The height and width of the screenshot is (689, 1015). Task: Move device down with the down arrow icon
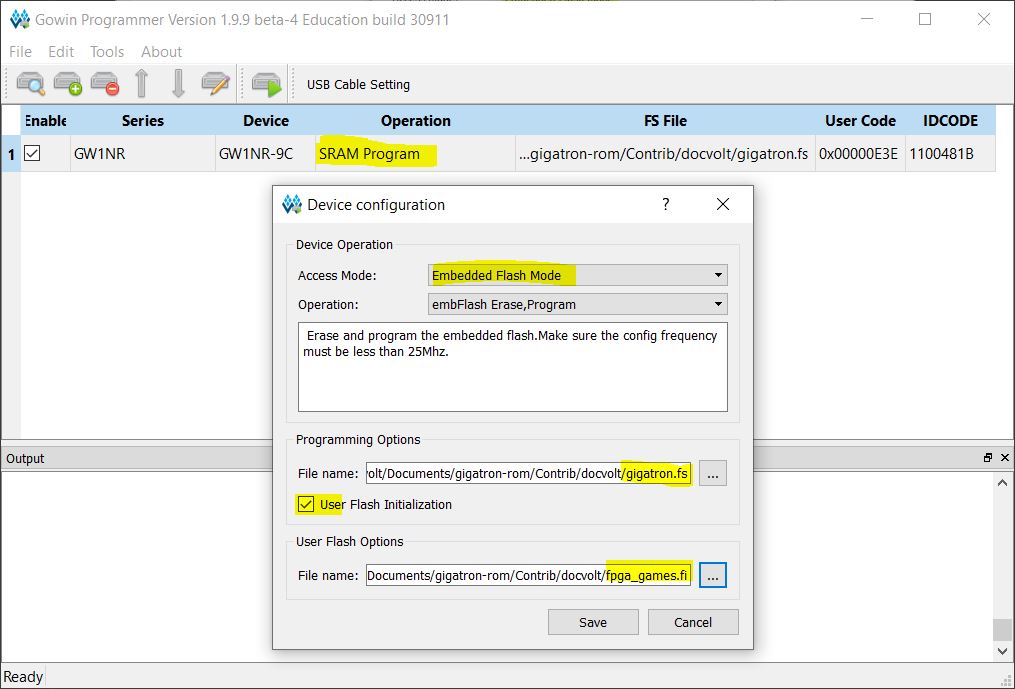pyautogui.click(x=178, y=84)
